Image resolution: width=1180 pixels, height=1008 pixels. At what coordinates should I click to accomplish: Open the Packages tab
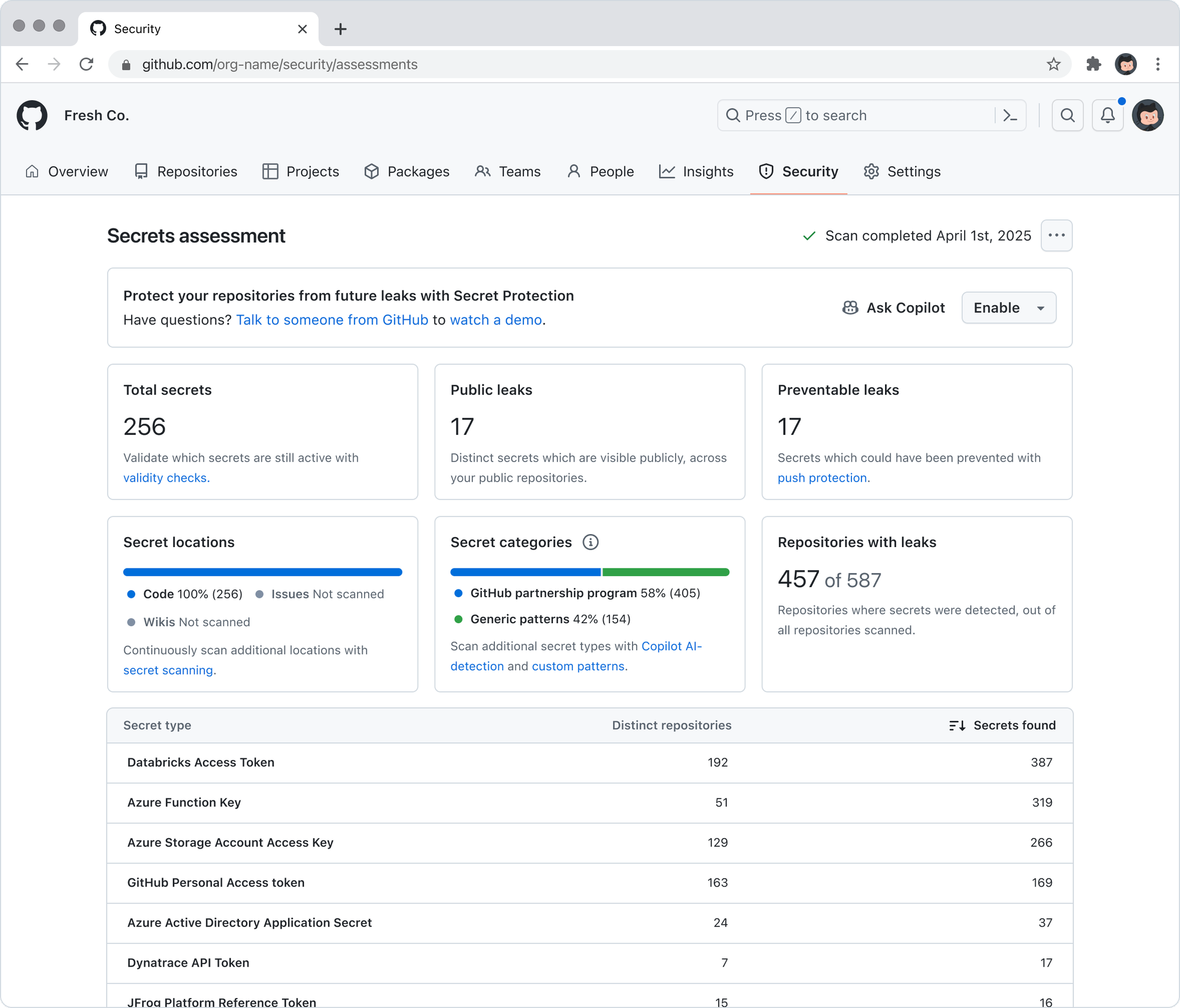(407, 171)
